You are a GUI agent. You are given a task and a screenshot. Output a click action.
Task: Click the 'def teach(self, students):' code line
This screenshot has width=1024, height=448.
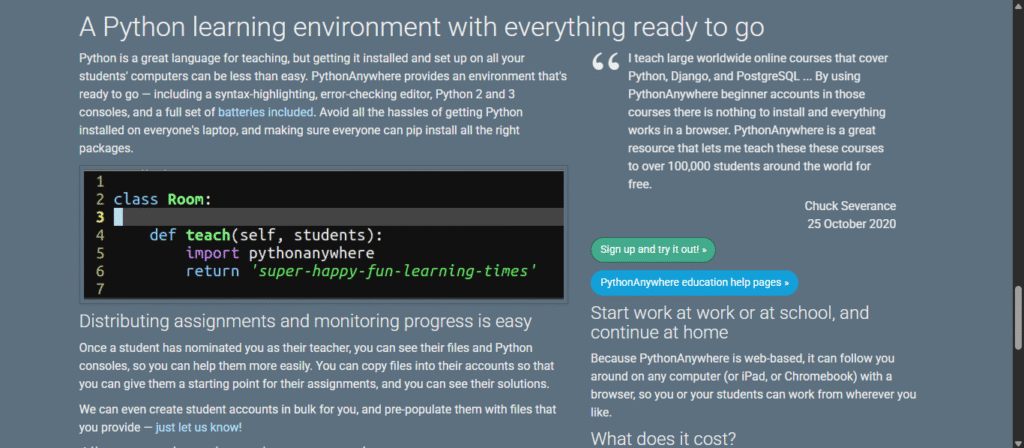(x=266, y=235)
